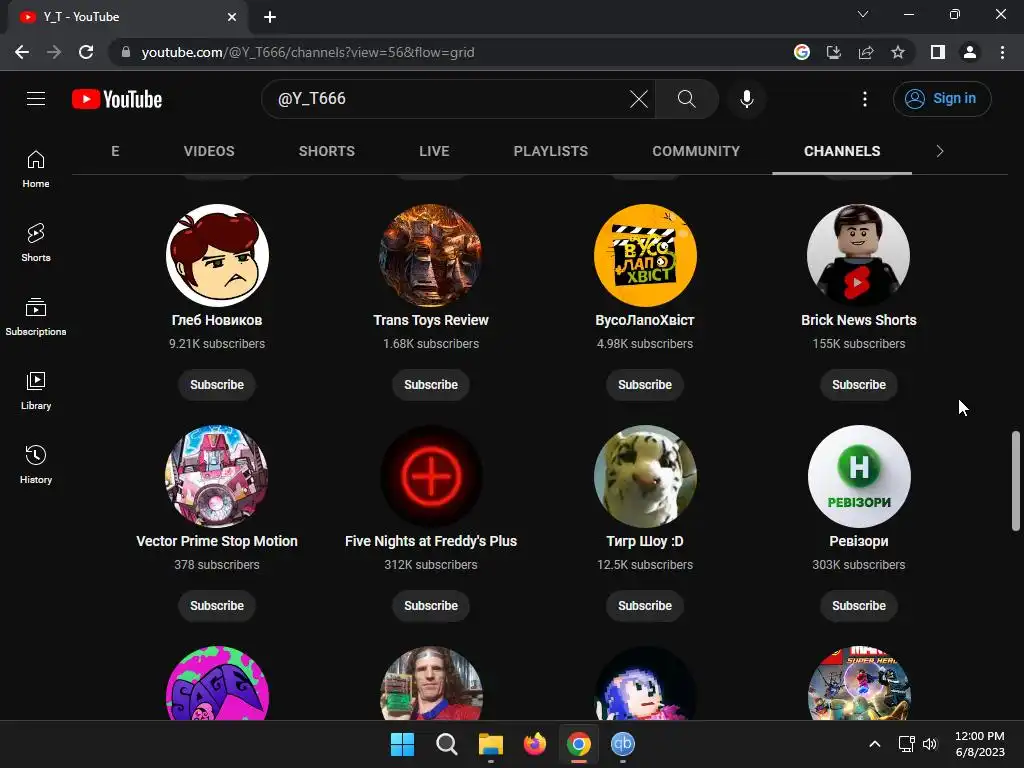Click the Vector Prime Stop Motion name

coord(217,541)
